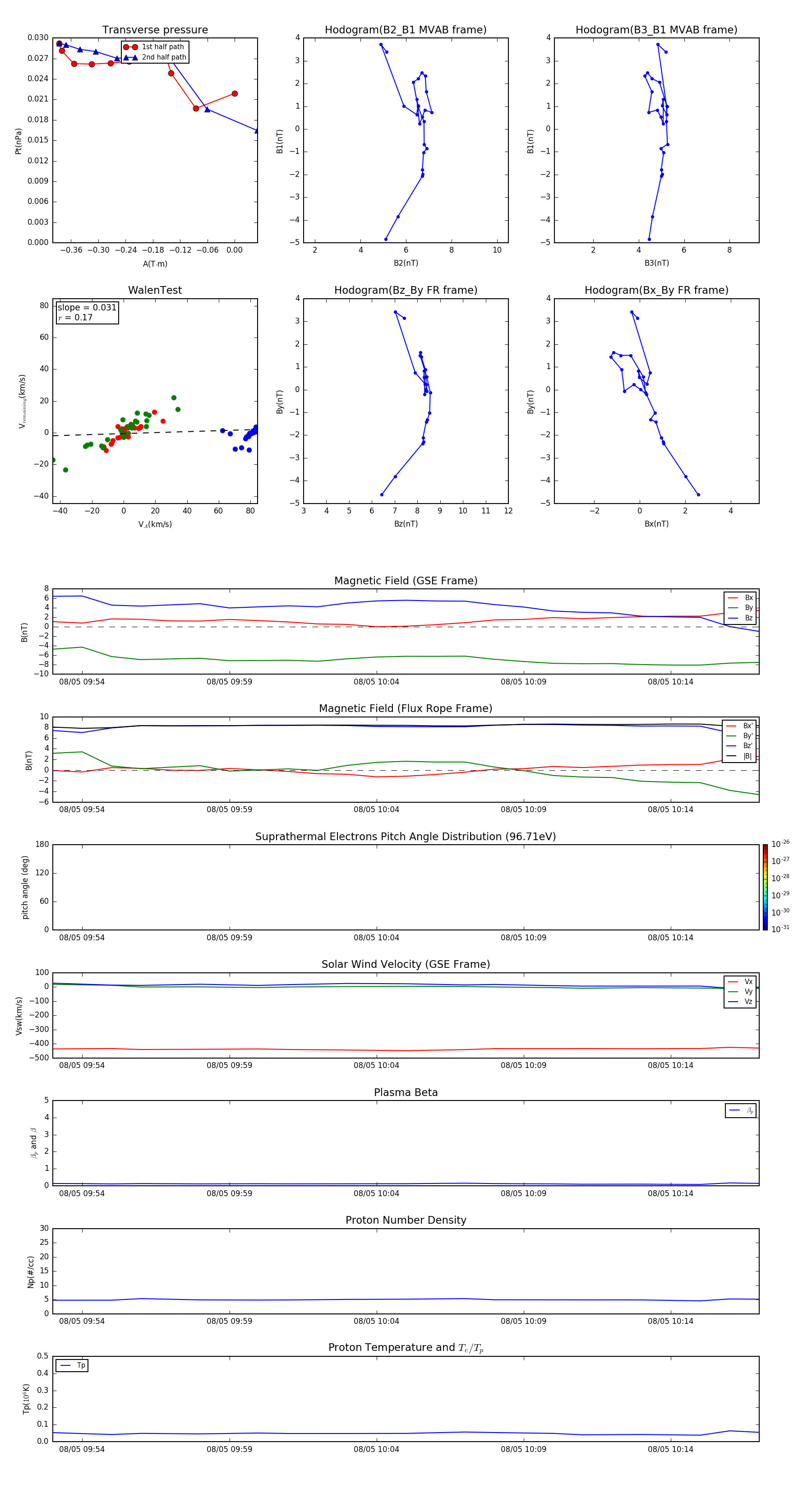Click the 'Solar Wind Velocity (GSE Frame)' title
The image size is (812, 1489).
(x=406, y=964)
